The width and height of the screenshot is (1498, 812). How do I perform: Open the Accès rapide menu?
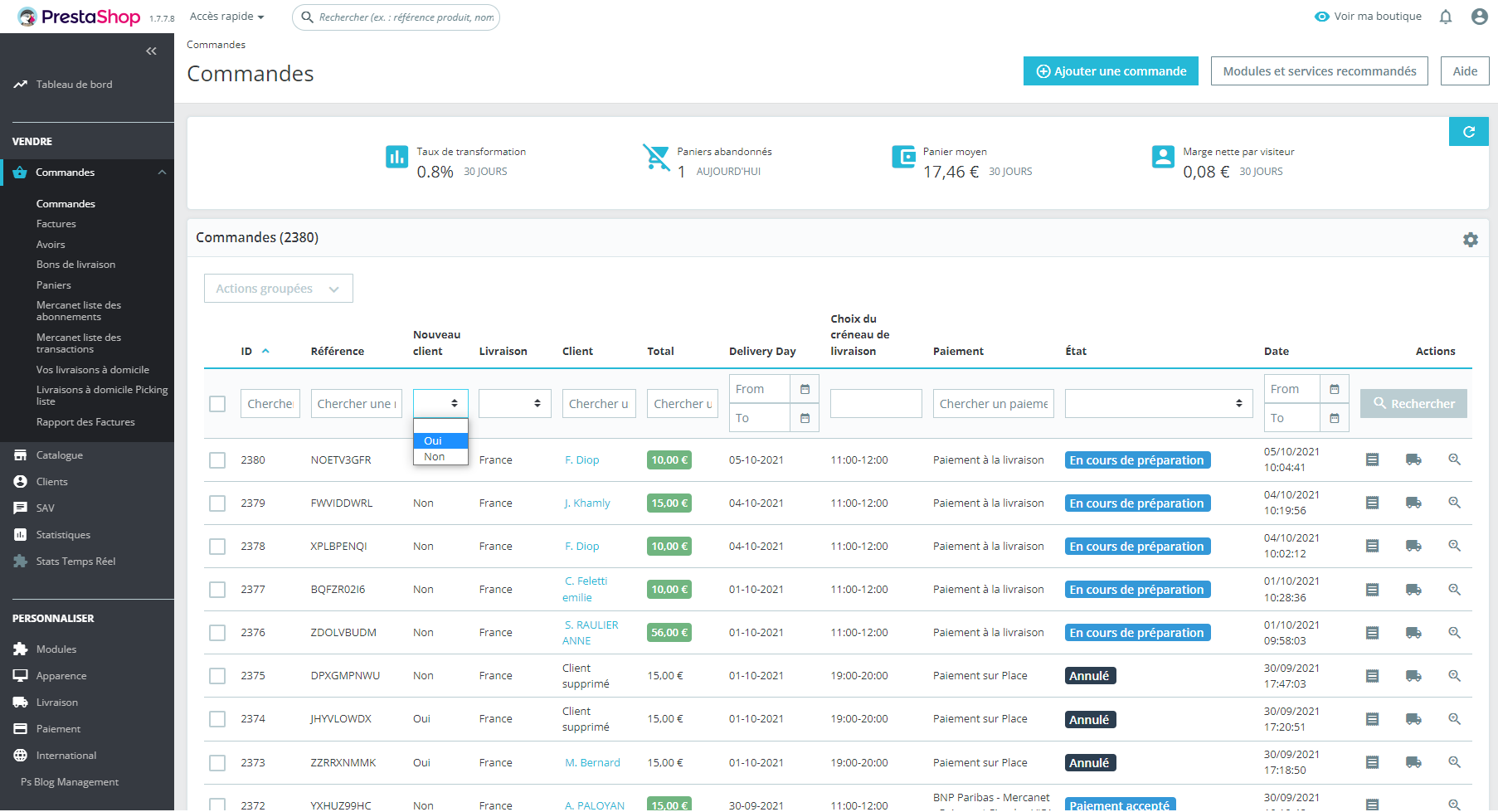[226, 17]
